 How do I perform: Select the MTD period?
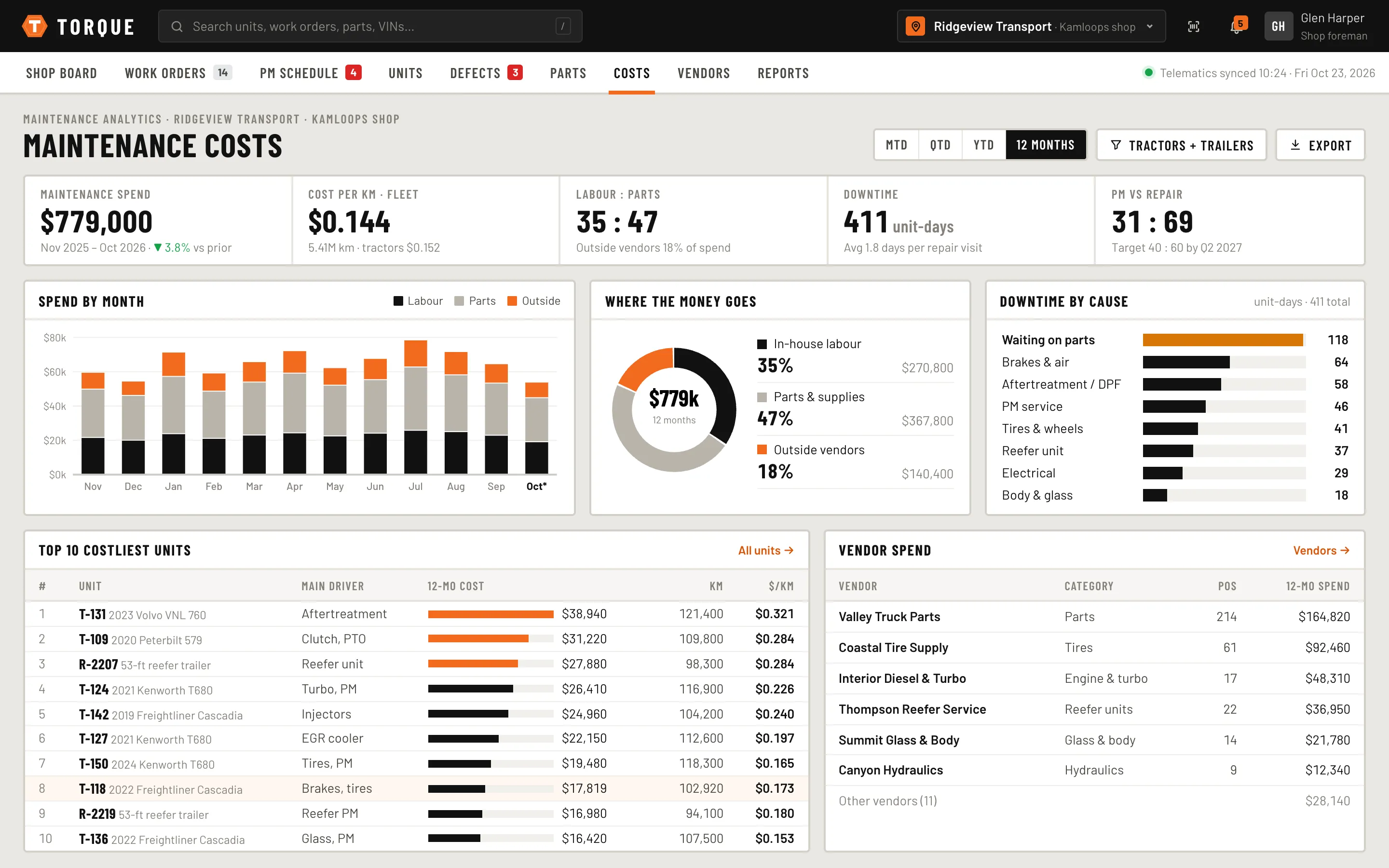[897, 145]
